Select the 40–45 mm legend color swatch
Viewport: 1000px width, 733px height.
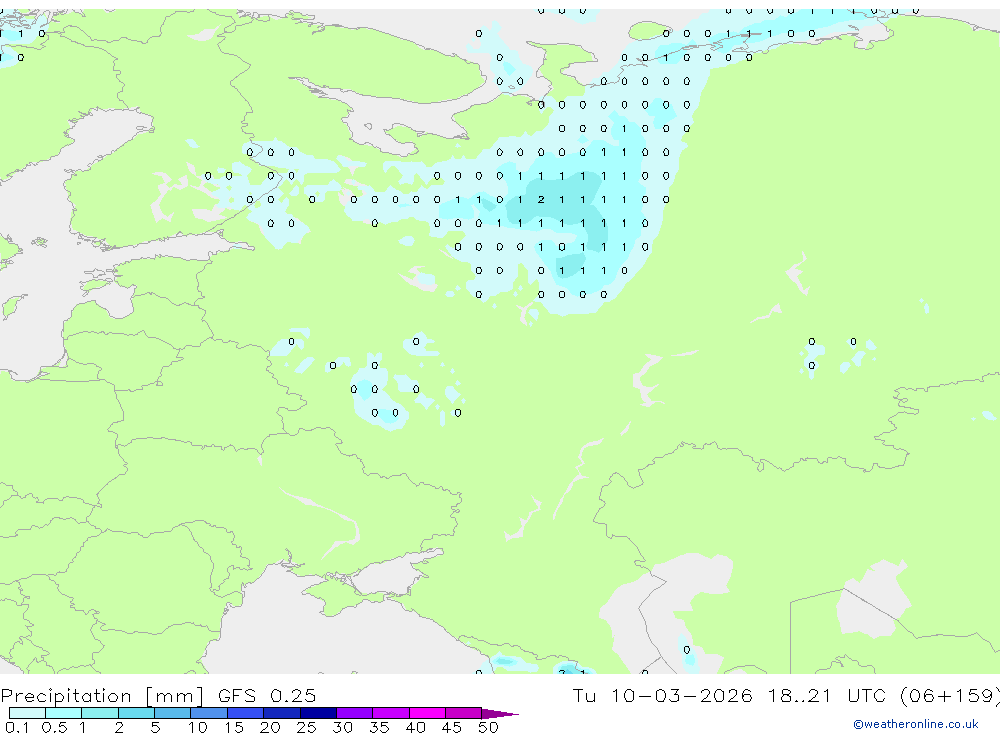pos(427,713)
